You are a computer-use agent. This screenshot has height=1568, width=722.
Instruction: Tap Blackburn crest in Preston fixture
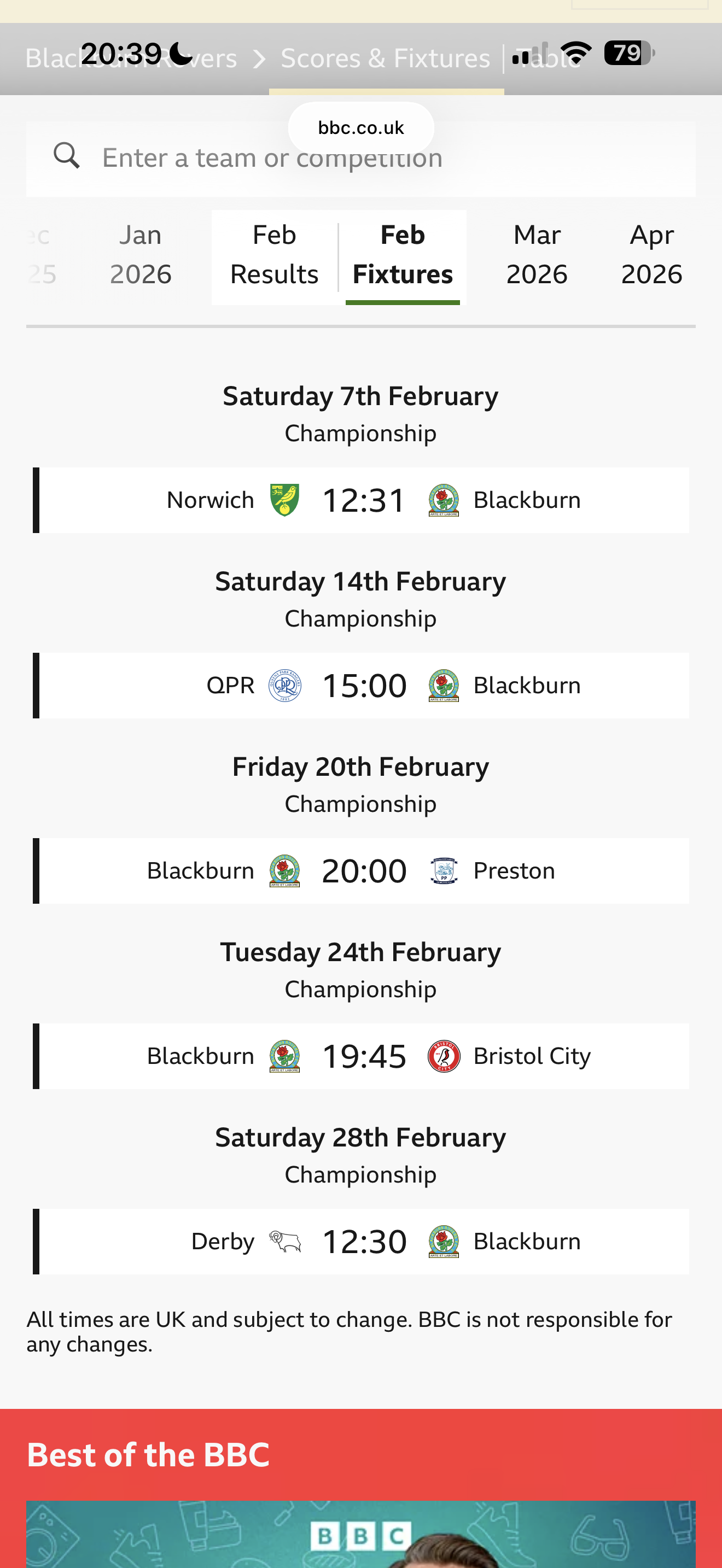pos(284,871)
